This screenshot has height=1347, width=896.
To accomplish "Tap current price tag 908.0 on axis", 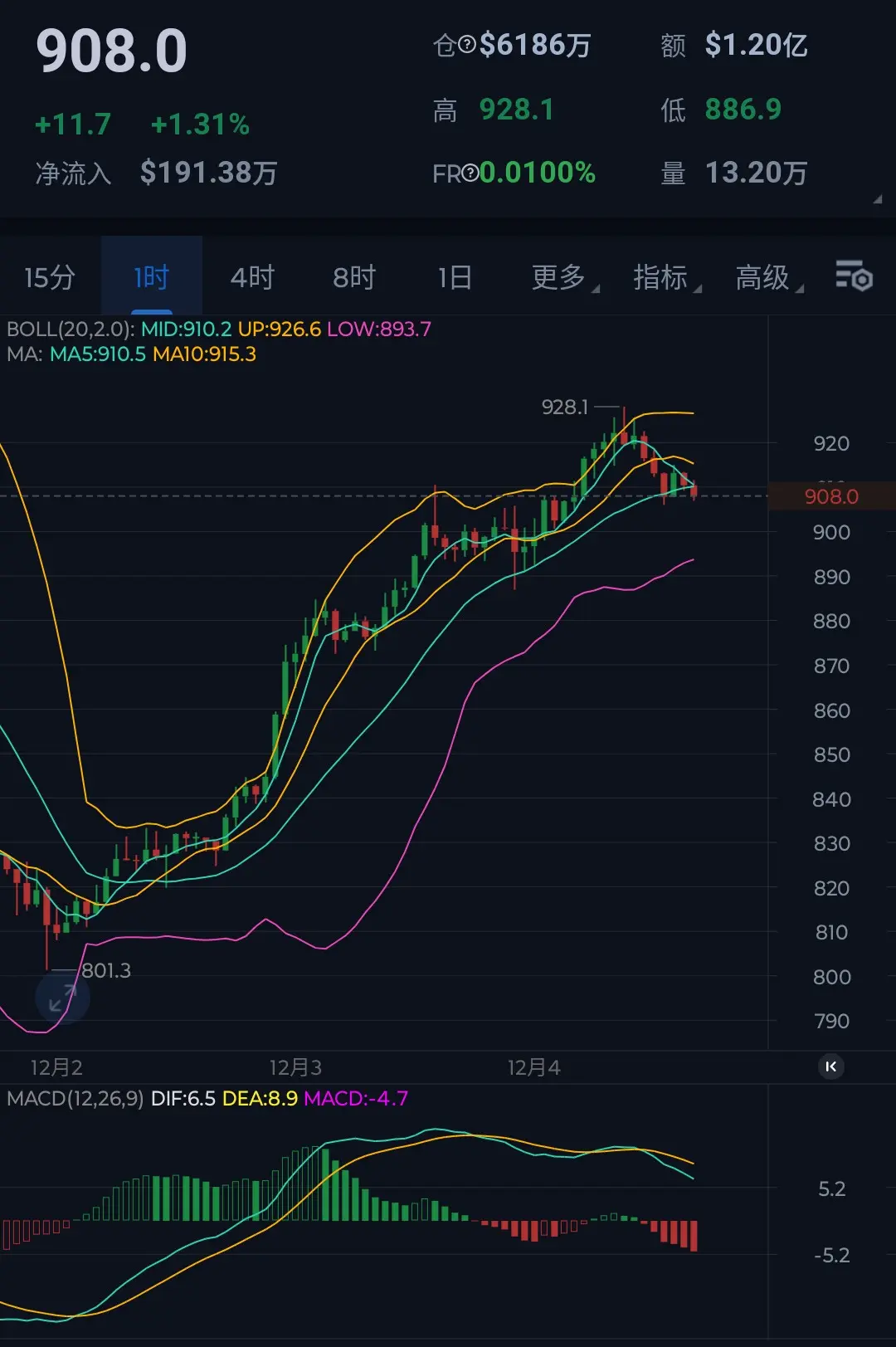I will [831, 496].
